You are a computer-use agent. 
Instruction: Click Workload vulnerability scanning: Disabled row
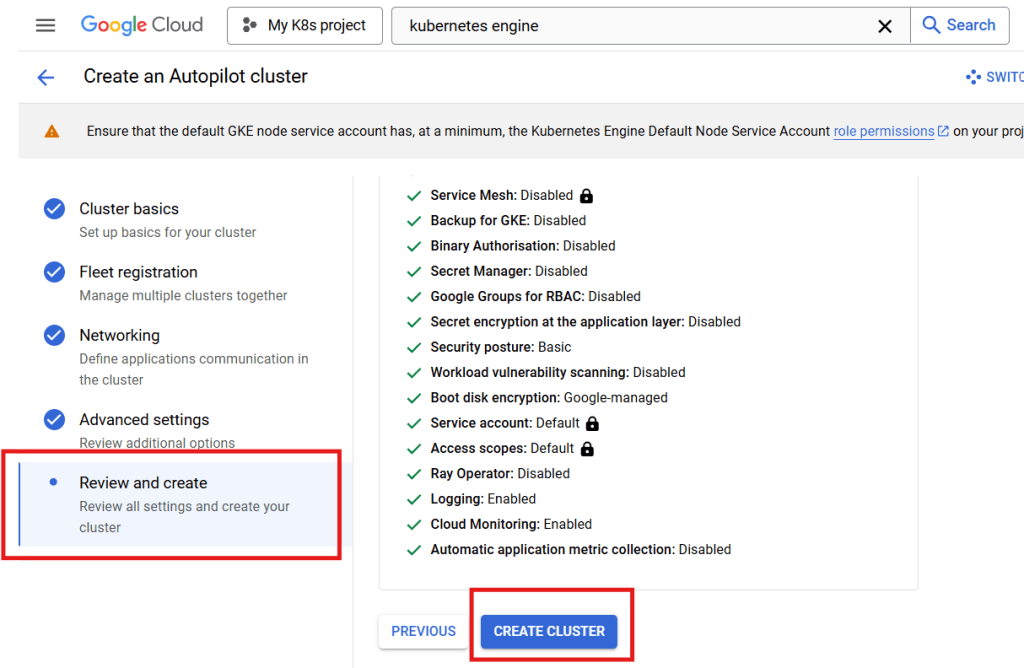pos(546,373)
